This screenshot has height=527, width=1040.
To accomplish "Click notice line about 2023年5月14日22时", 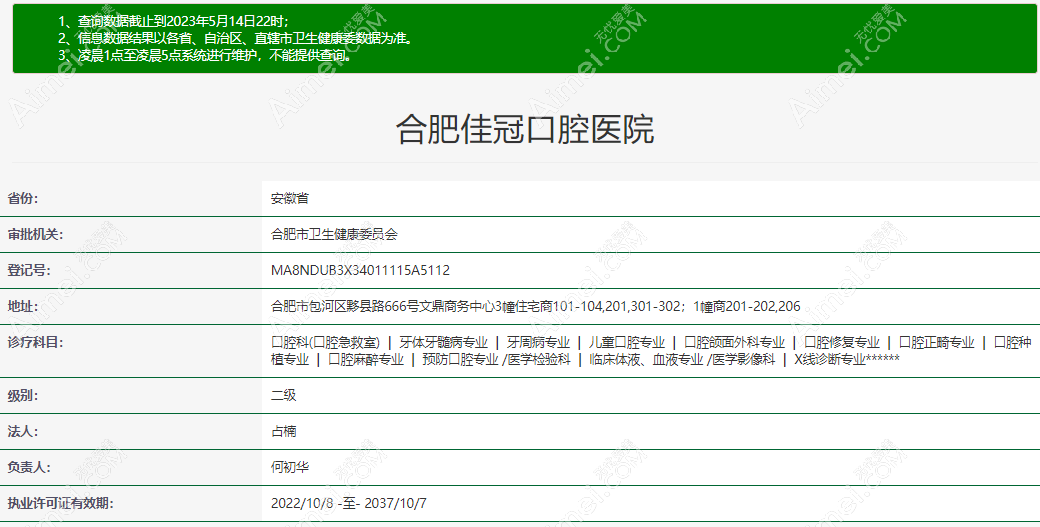I will (174, 21).
